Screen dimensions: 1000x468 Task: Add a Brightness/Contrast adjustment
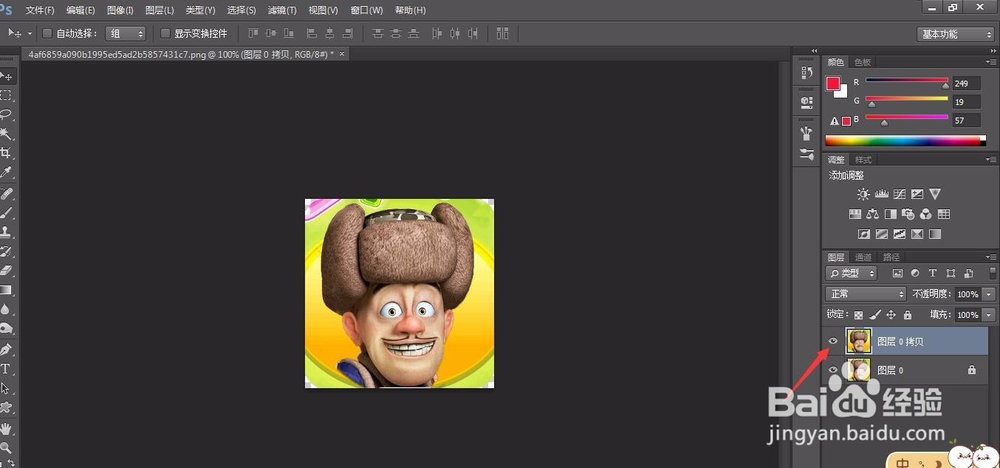click(x=863, y=194)
